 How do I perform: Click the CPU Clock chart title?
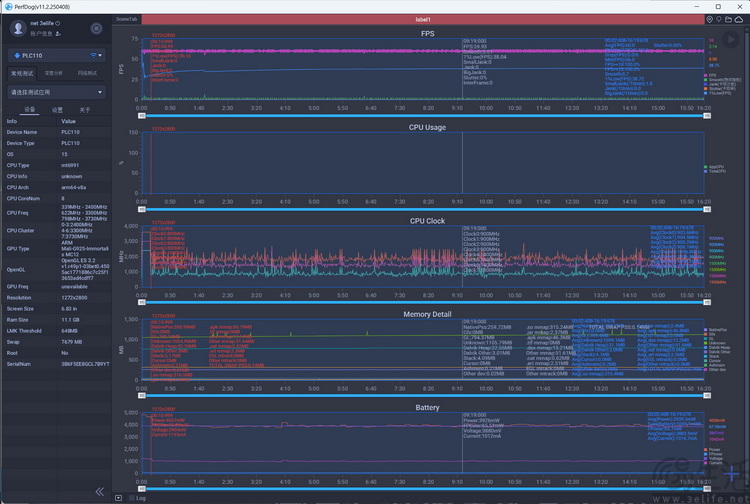click(x=427, y=221)
